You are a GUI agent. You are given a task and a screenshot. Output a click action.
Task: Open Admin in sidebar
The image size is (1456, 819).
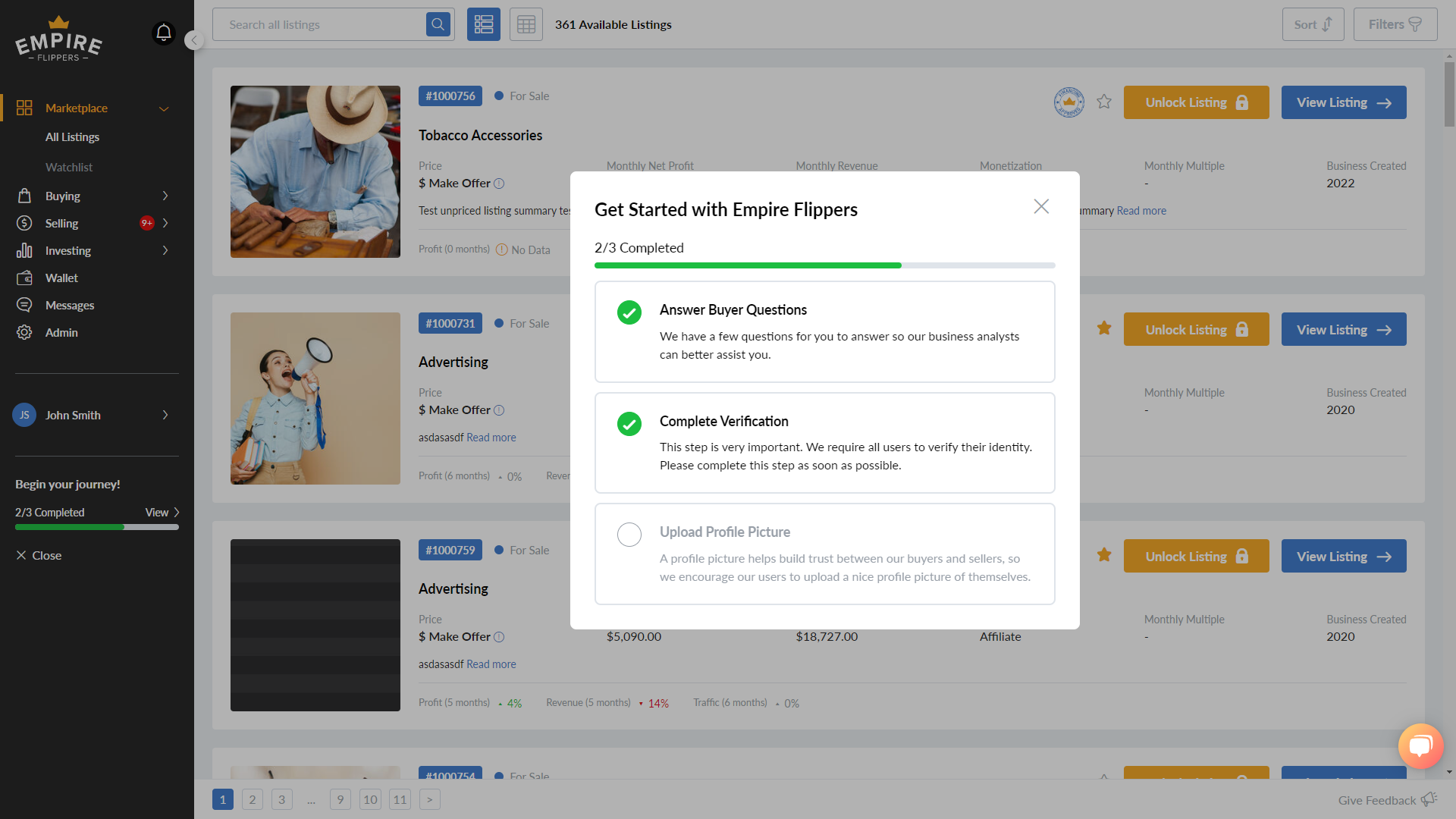(x=61, y=333)
